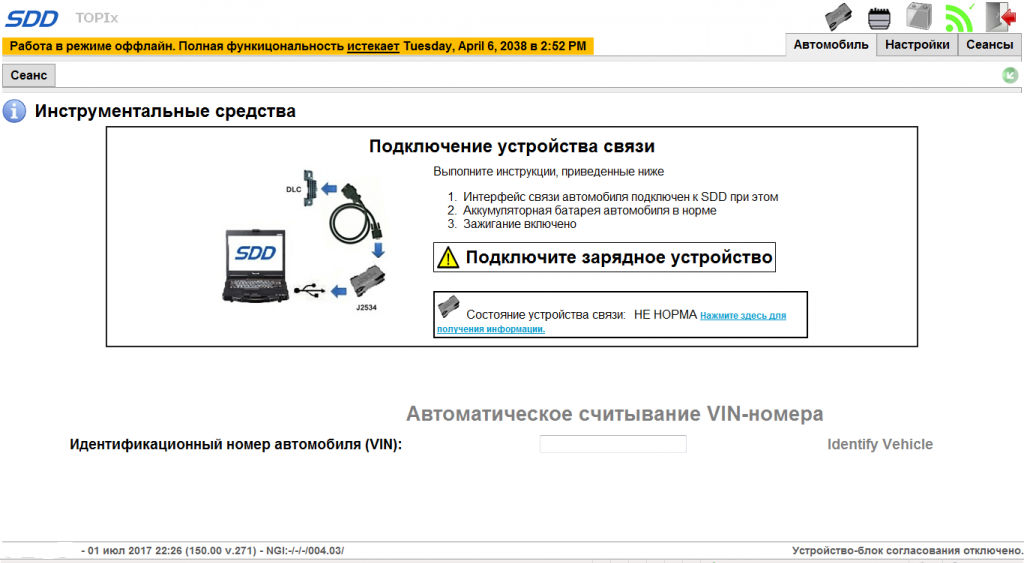Click 'Зажигание включено' instruction line
1024x563 pixels.
point(520,224)
